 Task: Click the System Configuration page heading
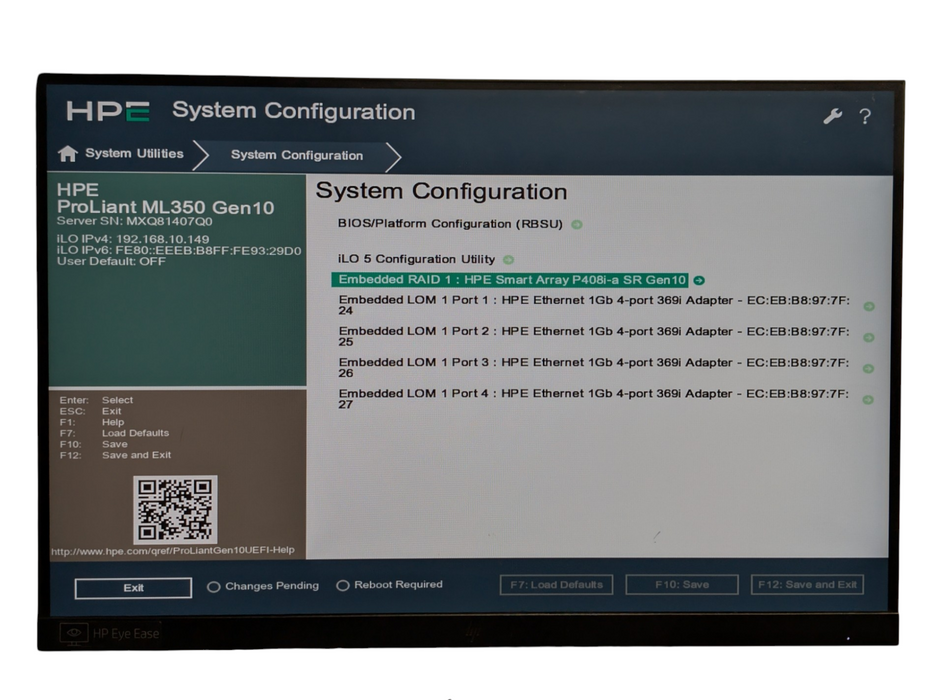[441, 192]
